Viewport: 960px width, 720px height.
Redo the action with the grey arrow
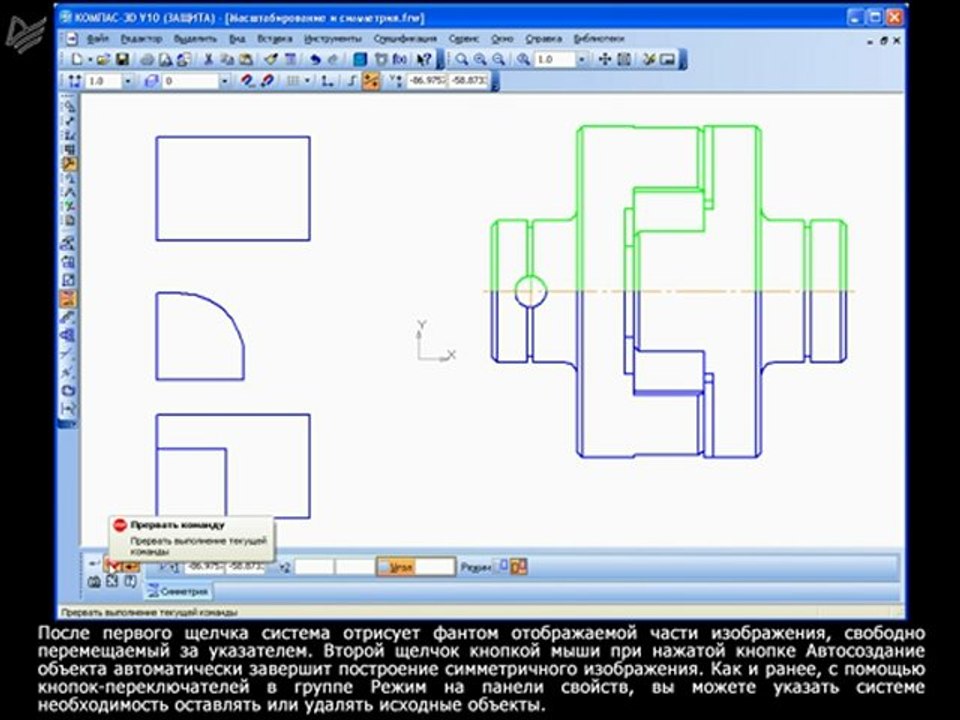(x=333, y=59)
